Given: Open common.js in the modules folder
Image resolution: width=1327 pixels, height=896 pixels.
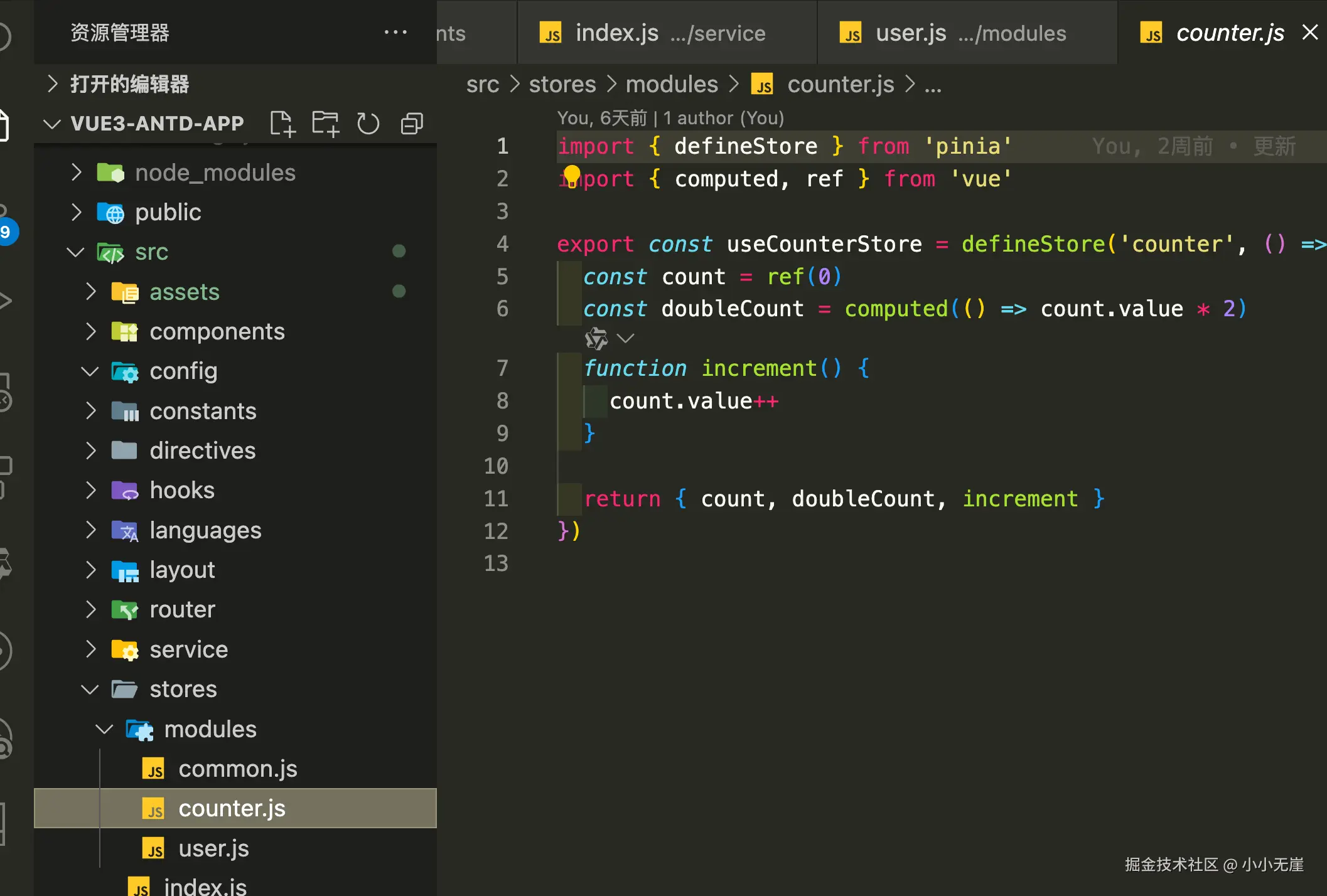Looking at the screenshot, I should [x=237, y=769].
